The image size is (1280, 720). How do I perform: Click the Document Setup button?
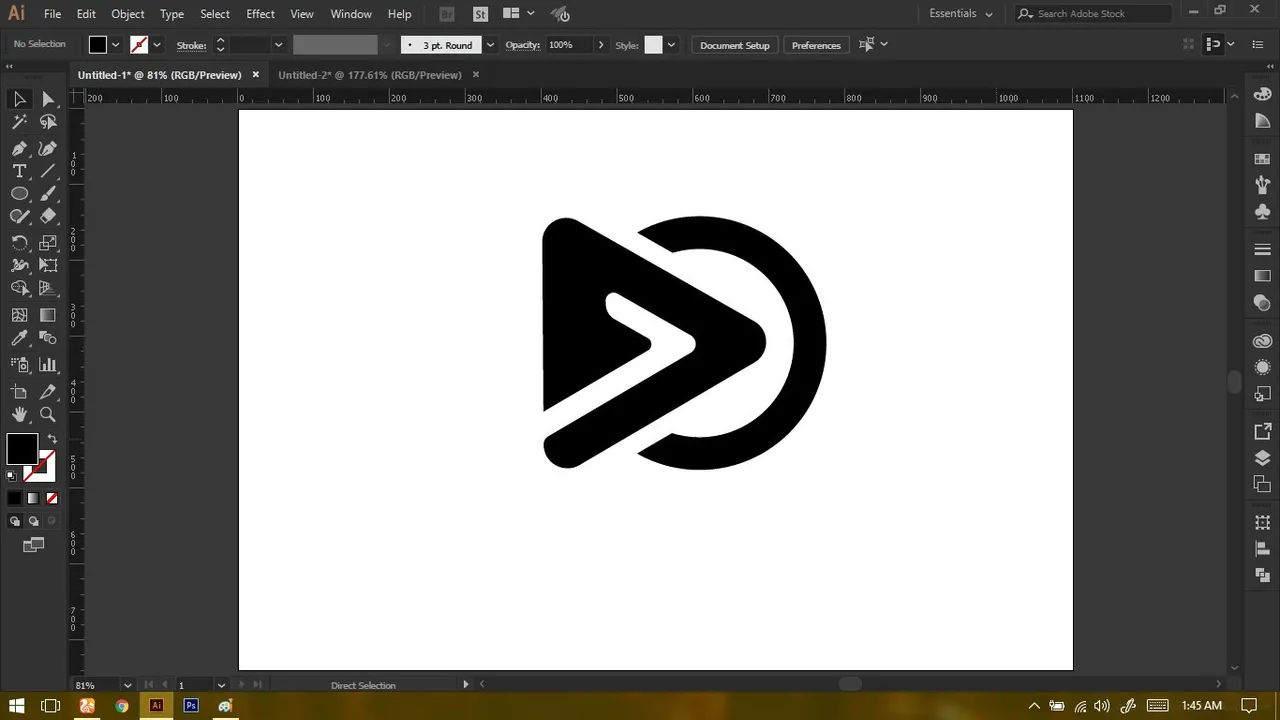point(735,45)
